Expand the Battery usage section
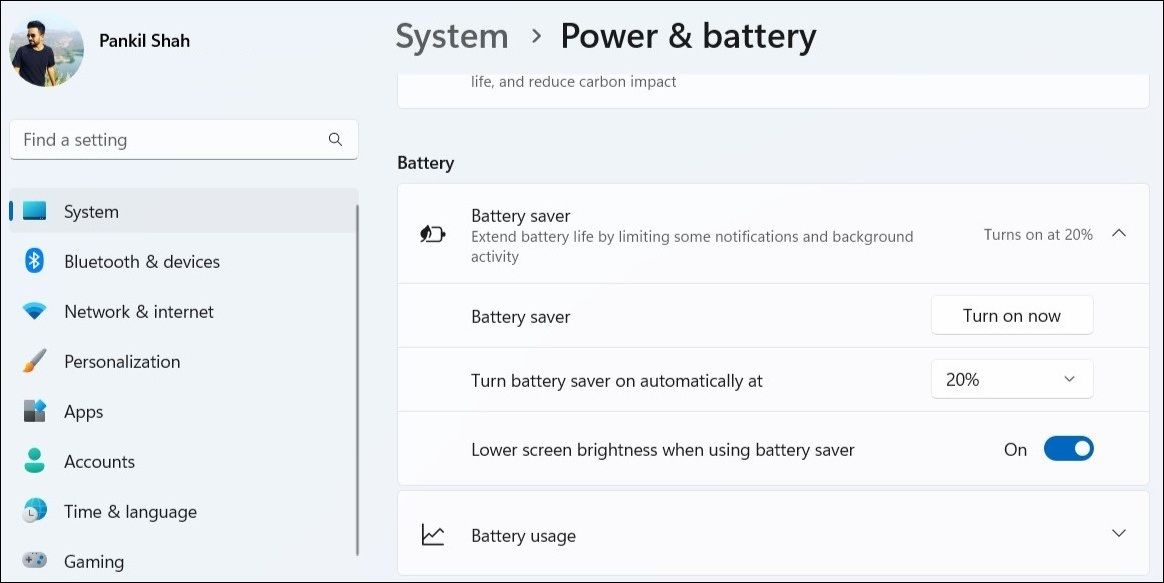 1119,534
